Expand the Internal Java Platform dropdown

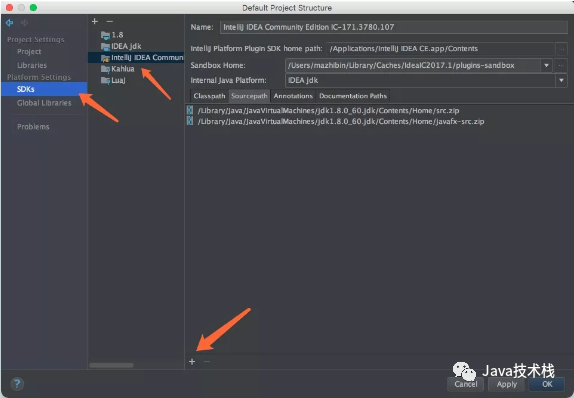(561, 80)
